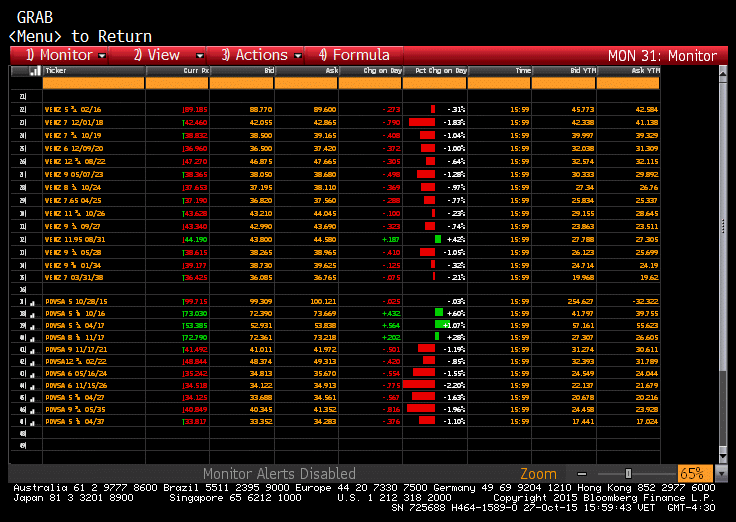This screenshot has height=522, width=736.
Task: Click the 65% zoom value box
Action: point(694,474)
